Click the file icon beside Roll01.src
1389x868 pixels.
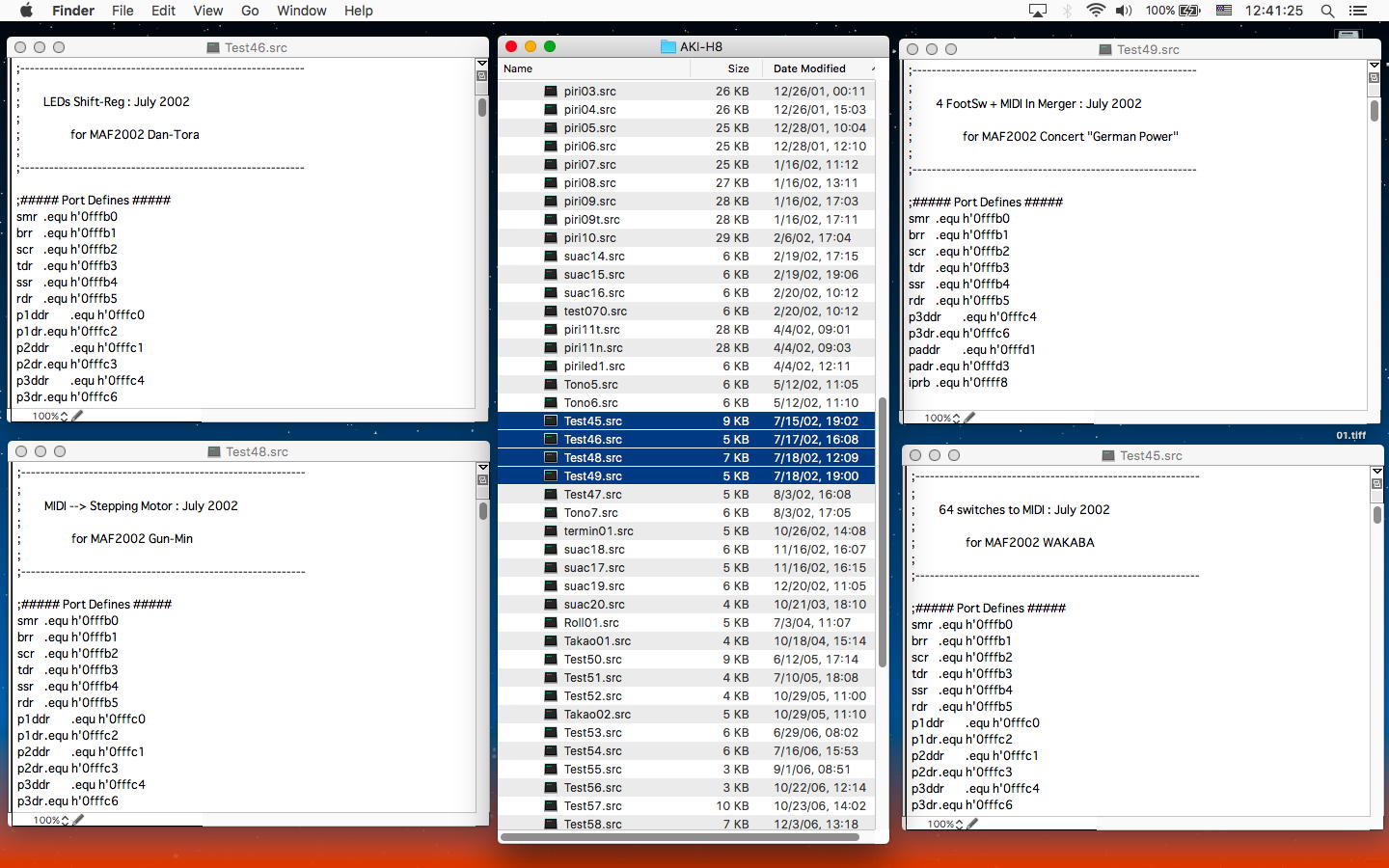point(551,622)
